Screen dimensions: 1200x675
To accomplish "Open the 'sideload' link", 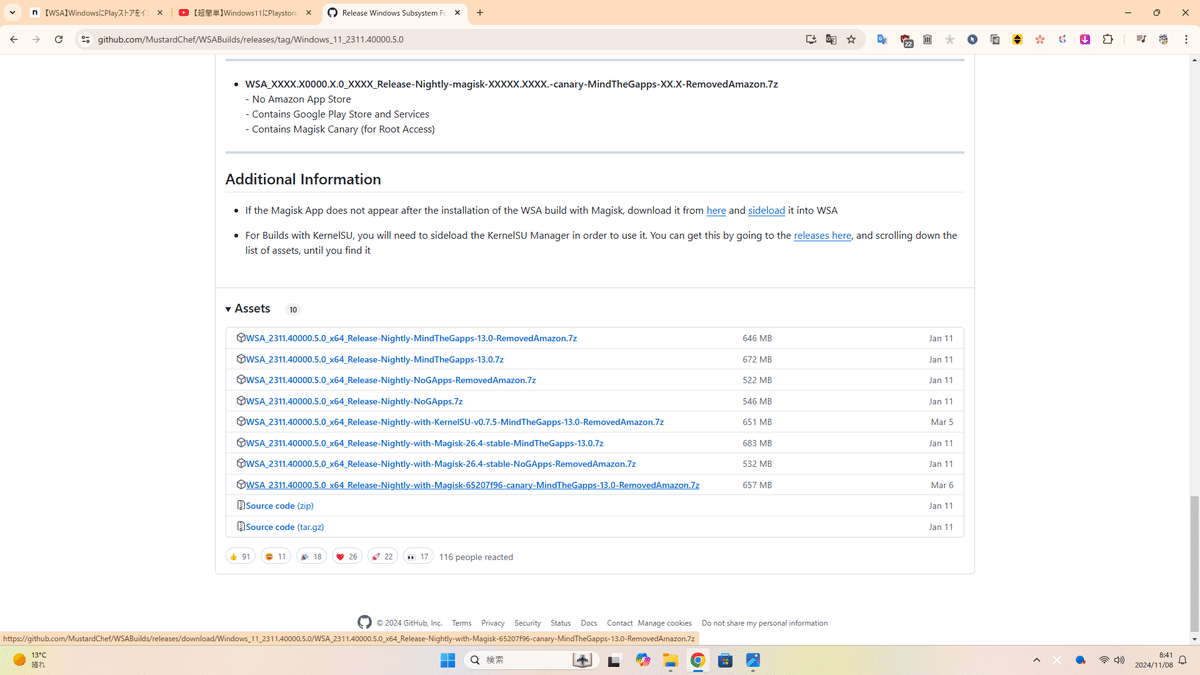I will pyautogui.click(x=766, y=210).
